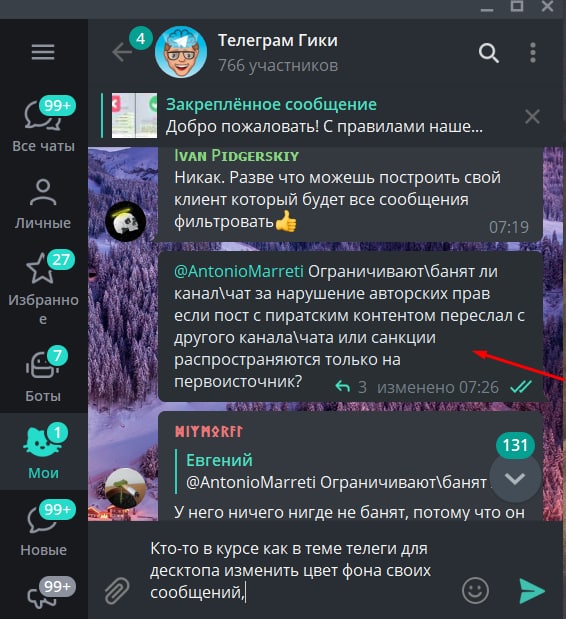Switch to the Новые folder

[43, 529]
